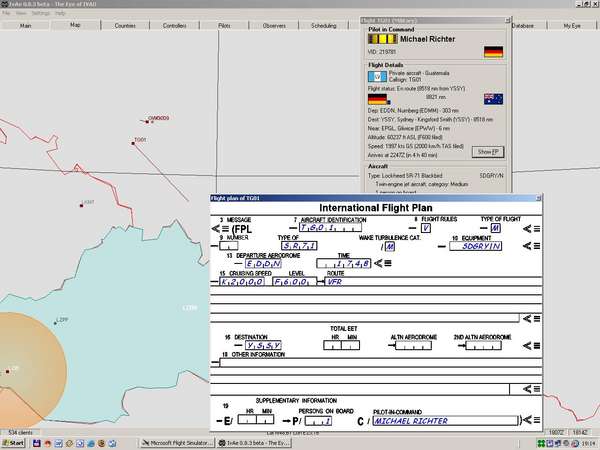Open the Help menu
This screenshot has height=450, width=600.
tap(61, 13)
